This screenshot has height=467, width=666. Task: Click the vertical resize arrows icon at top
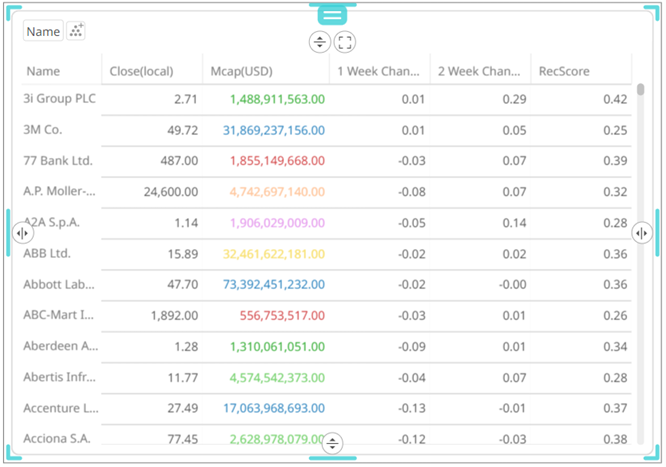tap(319, 42)
